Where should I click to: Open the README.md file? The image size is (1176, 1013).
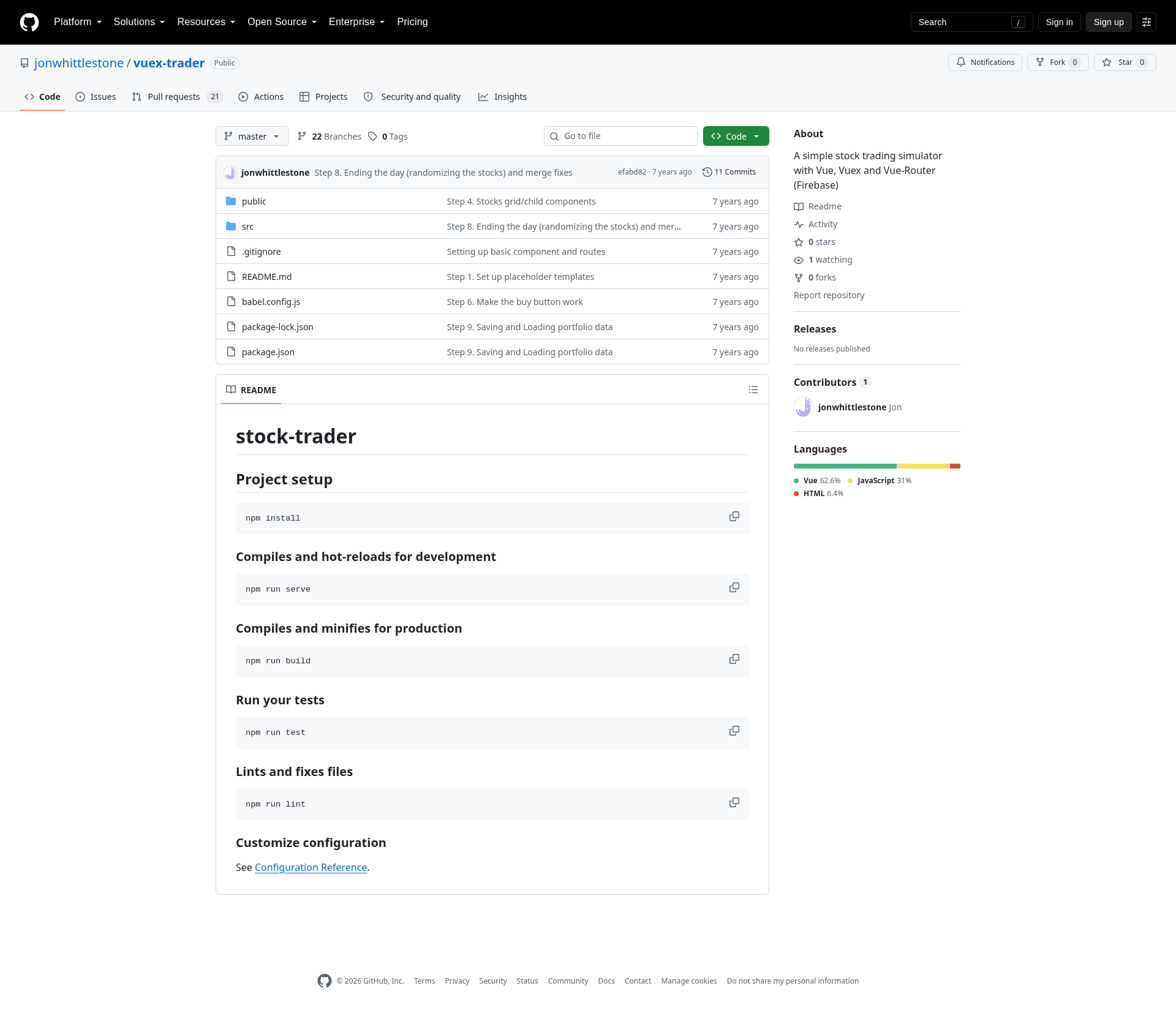click(267, 277)
